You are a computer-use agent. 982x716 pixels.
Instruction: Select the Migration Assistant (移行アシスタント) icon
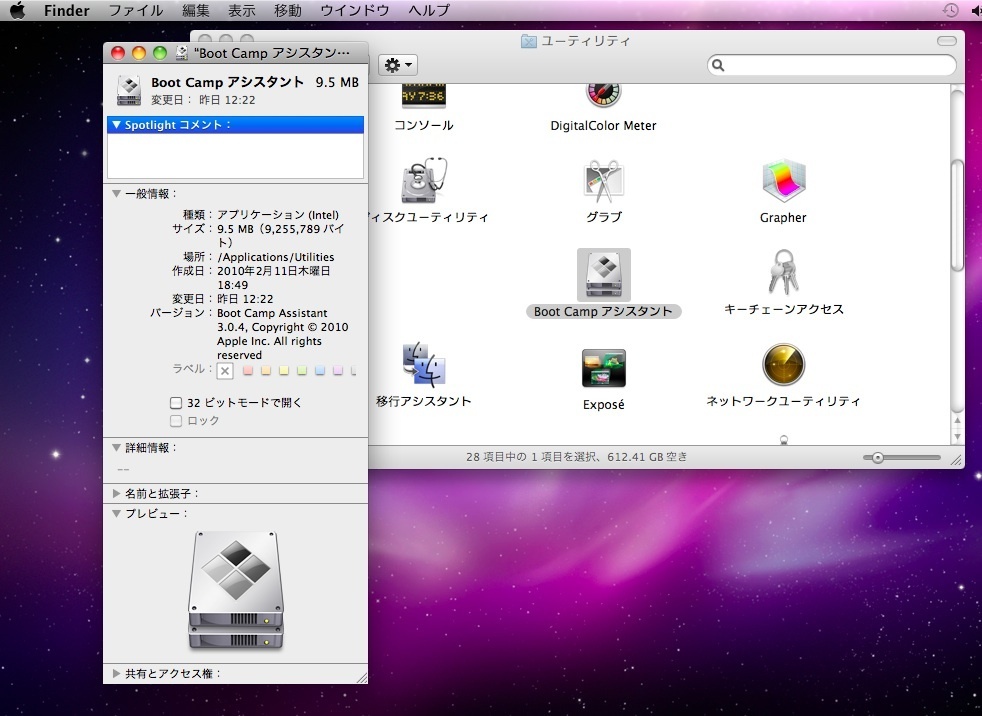click(x=423, y=364)
